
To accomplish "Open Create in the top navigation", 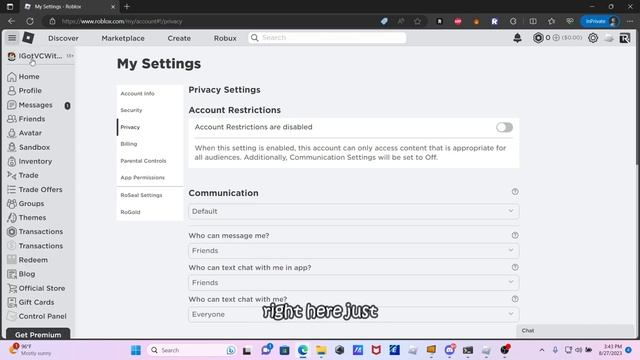I will tap(179, 38).
